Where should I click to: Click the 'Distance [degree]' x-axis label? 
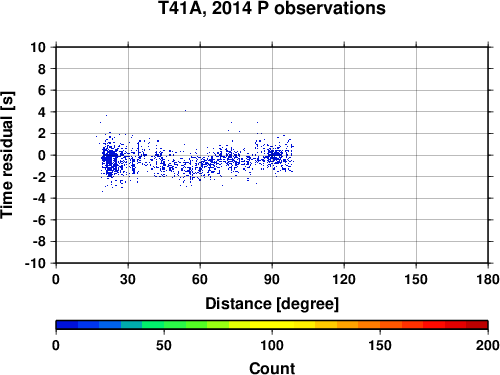coord(272,304)
